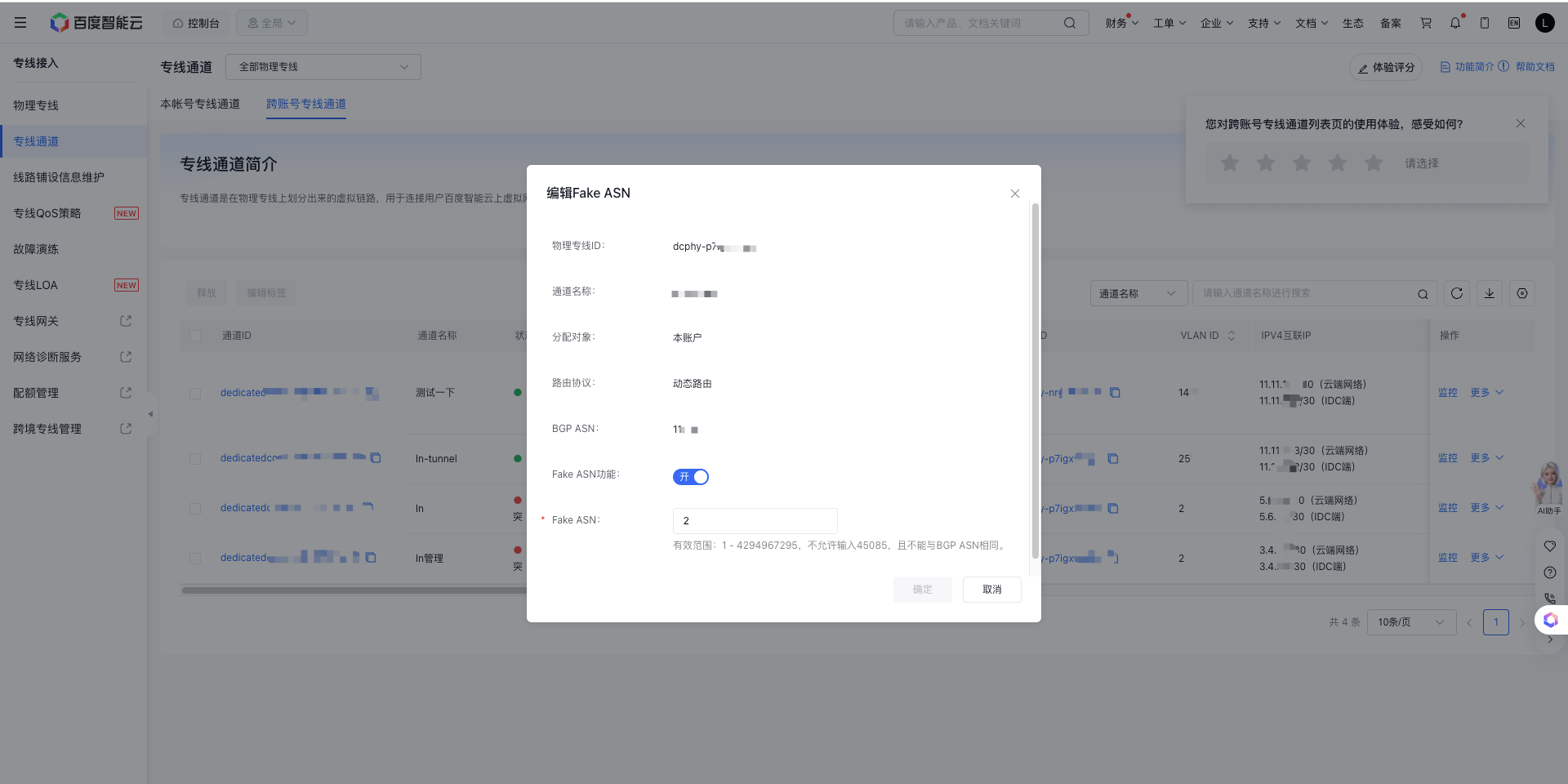Expand 更多 for the VLAN 25 row
1568x784 pixels.
click(1486, 458)
